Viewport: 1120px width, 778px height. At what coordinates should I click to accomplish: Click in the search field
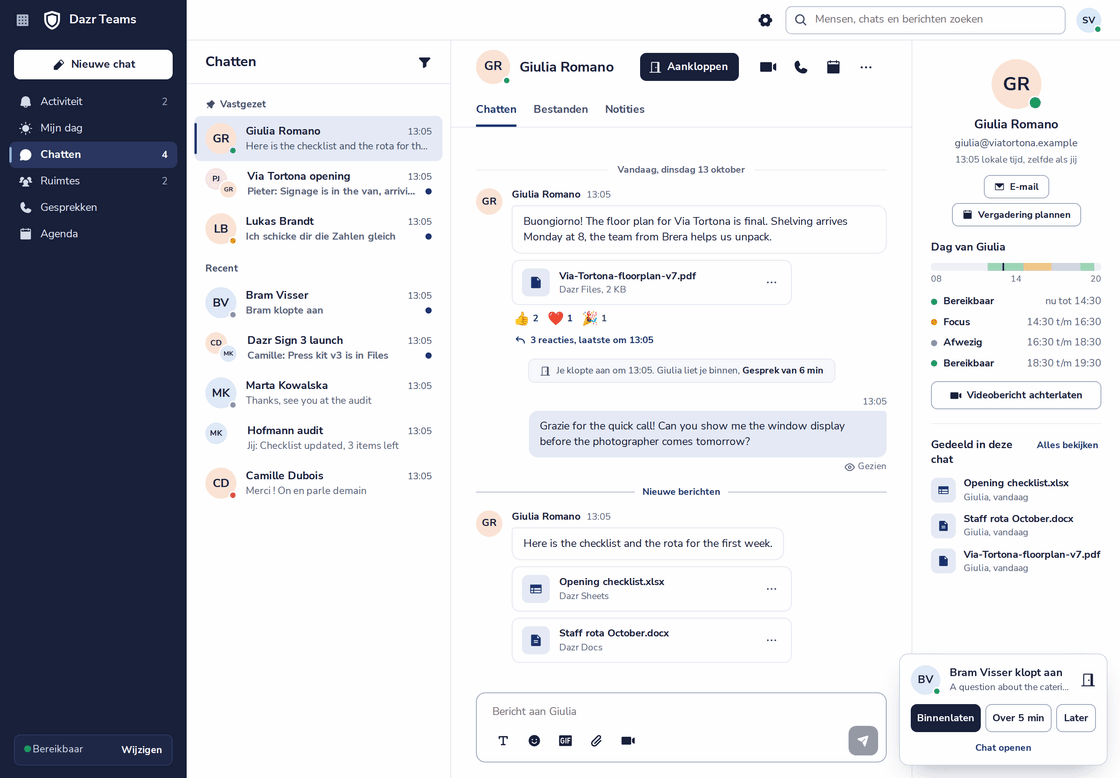tap(925, 20)
